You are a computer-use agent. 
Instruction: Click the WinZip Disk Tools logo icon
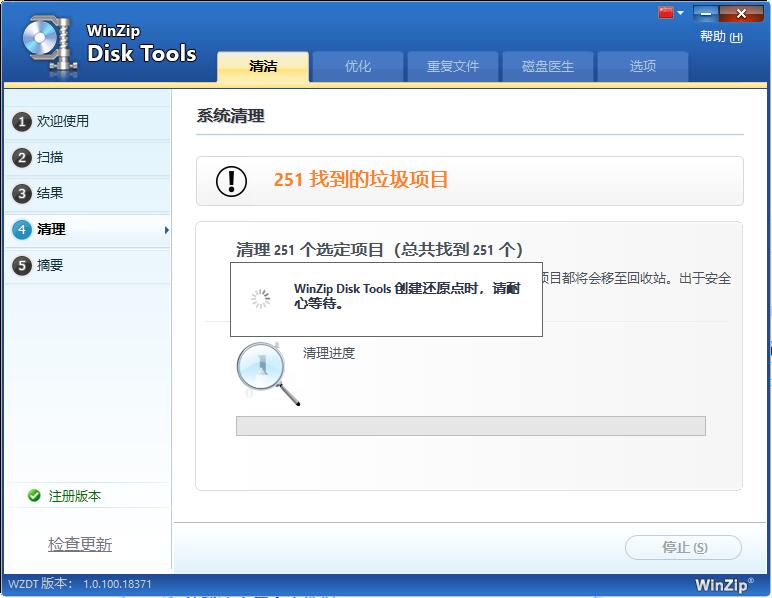[49, 45]
